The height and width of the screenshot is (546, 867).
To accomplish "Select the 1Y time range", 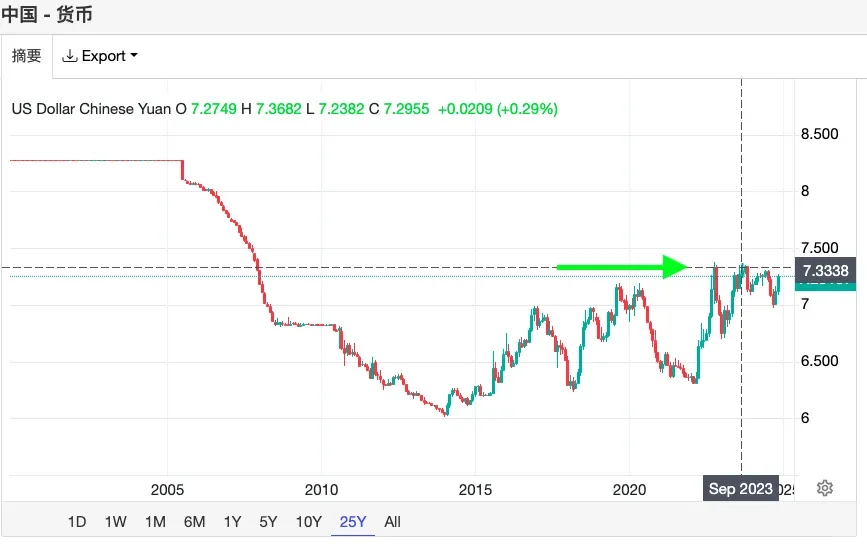I will point(233,522).
